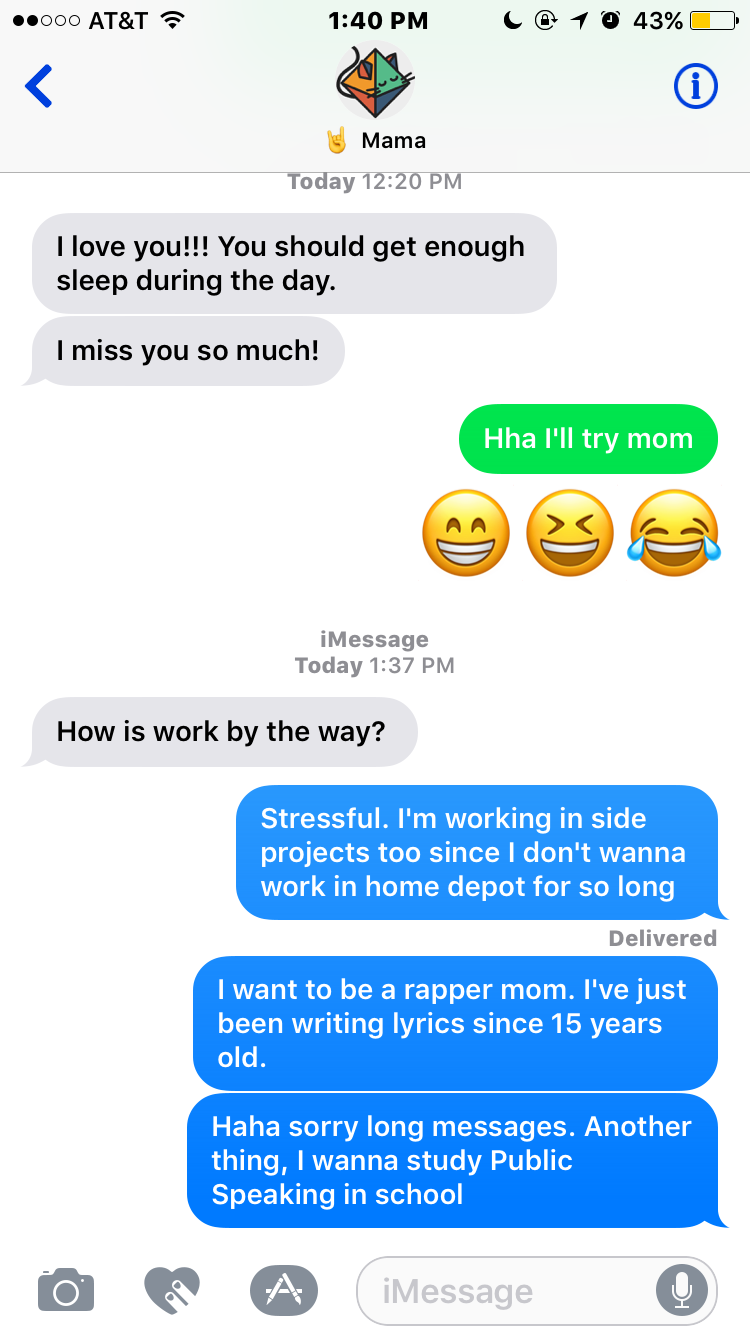The height and width of the screenshot is (1334, 750).
Task: Open Digital Touch heart icon
Action: pyautogui.click(x=172, y=1289)
